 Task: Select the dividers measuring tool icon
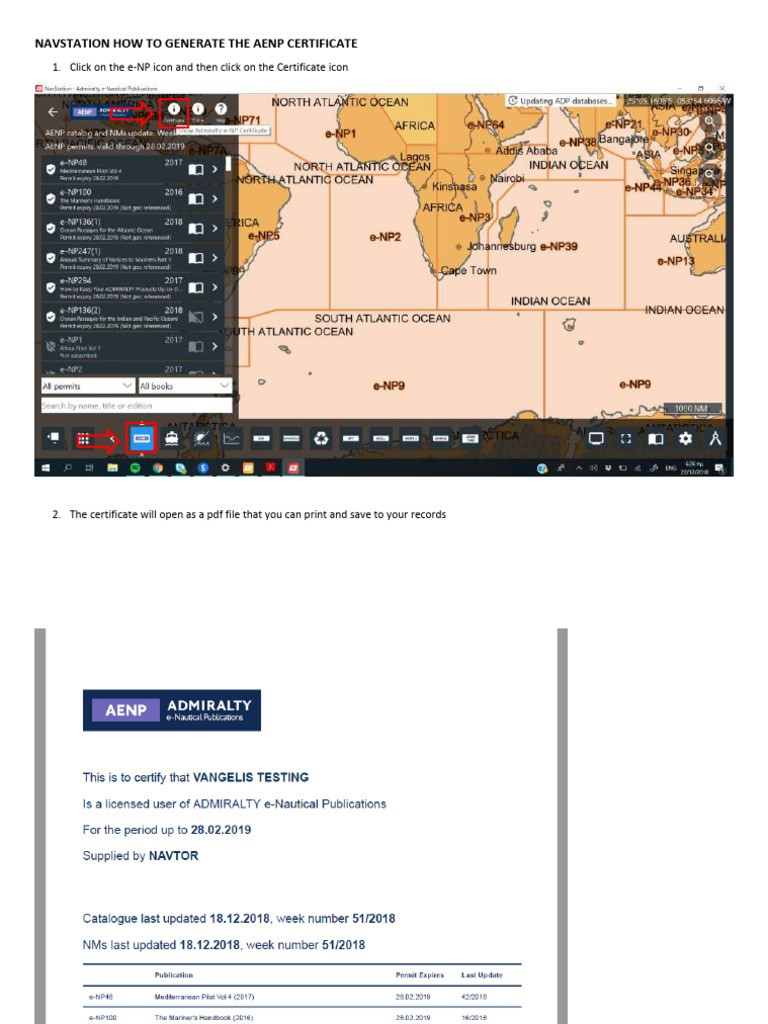coord(715,438)
